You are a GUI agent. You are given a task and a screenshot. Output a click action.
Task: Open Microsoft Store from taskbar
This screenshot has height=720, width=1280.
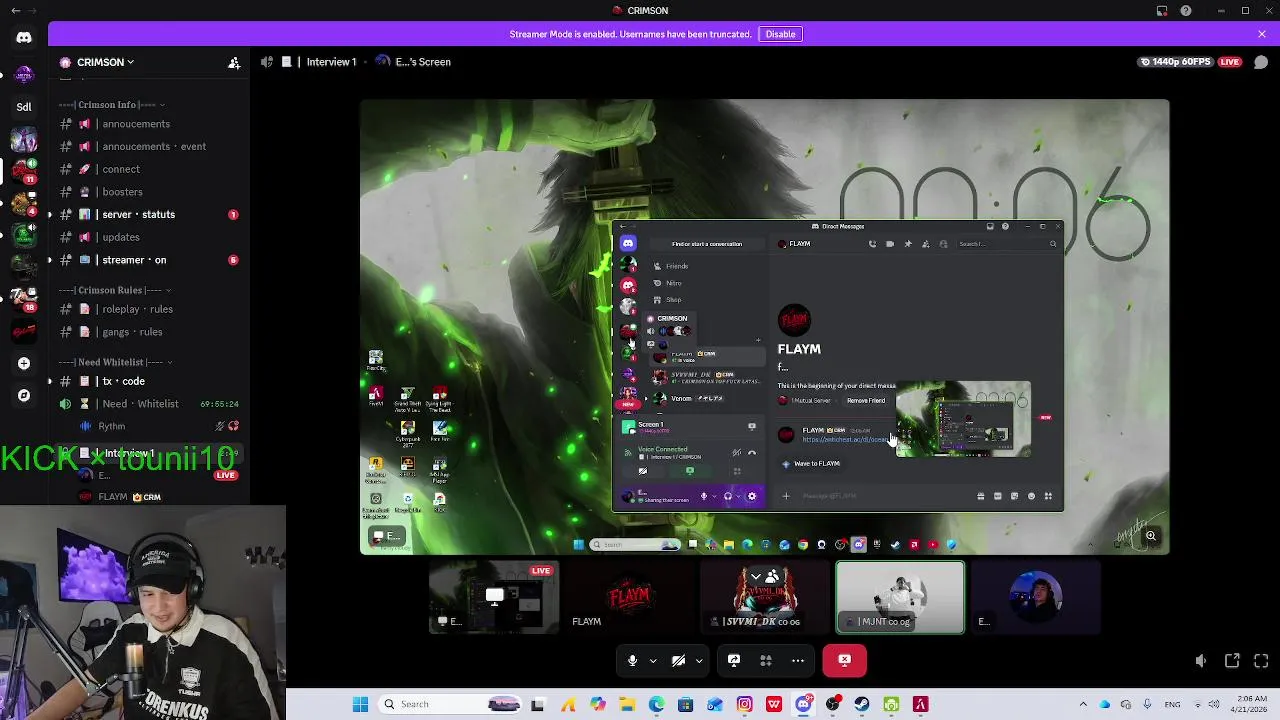(x=685, y=705)
